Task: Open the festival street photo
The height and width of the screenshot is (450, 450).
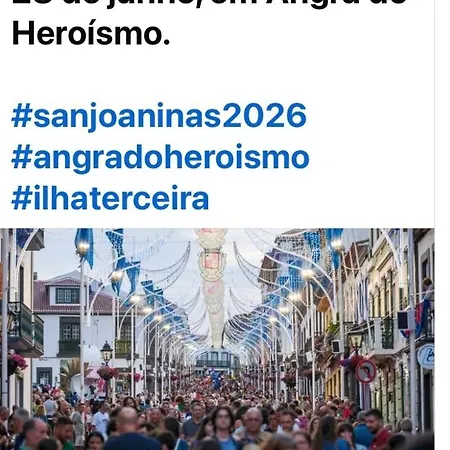Action: [x=217, y=339]
